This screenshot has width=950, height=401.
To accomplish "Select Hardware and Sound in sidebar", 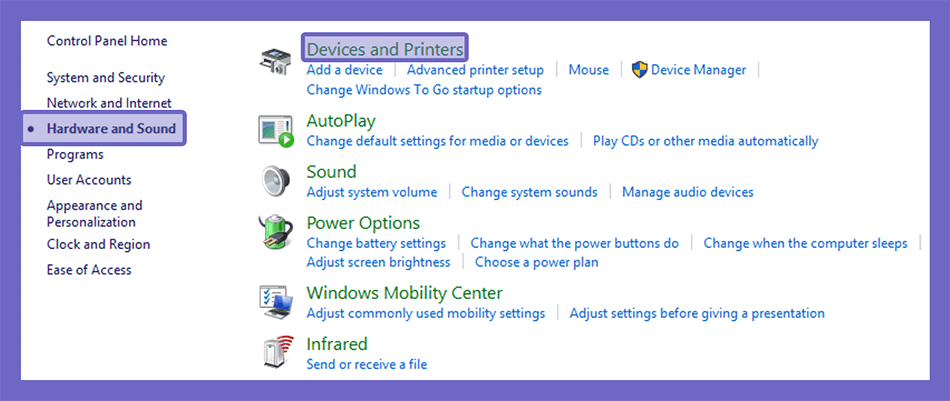I will click(111, 128).
